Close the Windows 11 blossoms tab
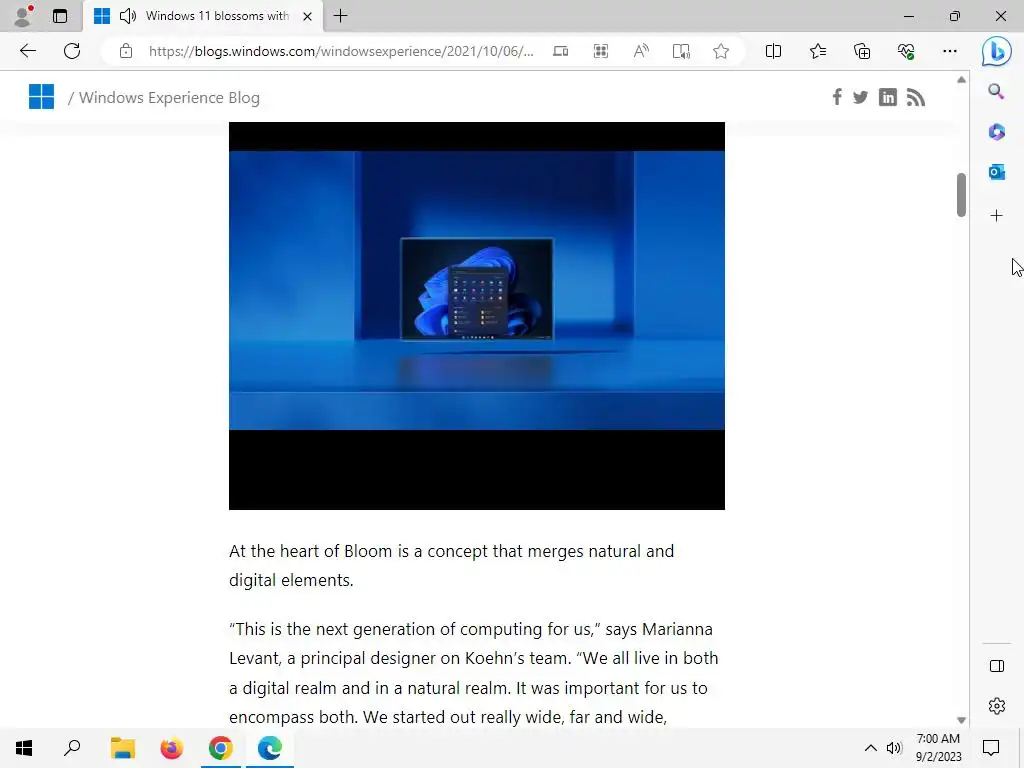This screenshot has width=1024, height=768. click(308, 16)
